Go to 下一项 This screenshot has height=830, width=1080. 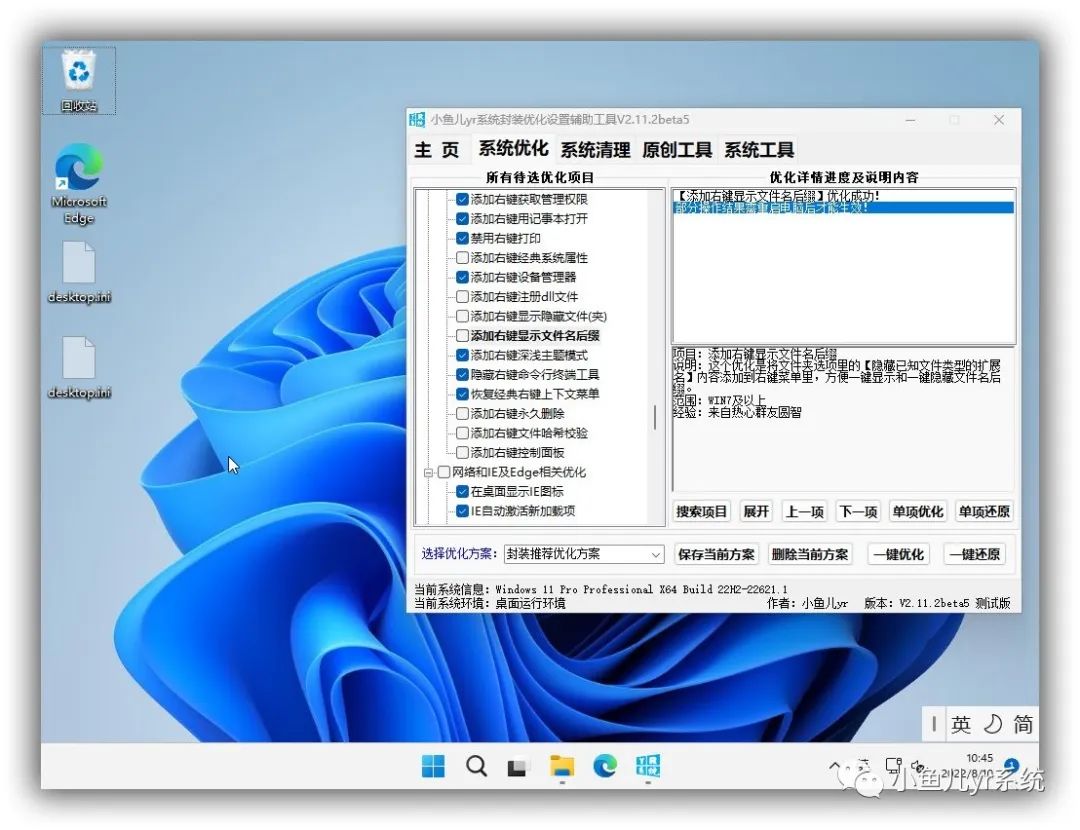[x=858, y=511]
